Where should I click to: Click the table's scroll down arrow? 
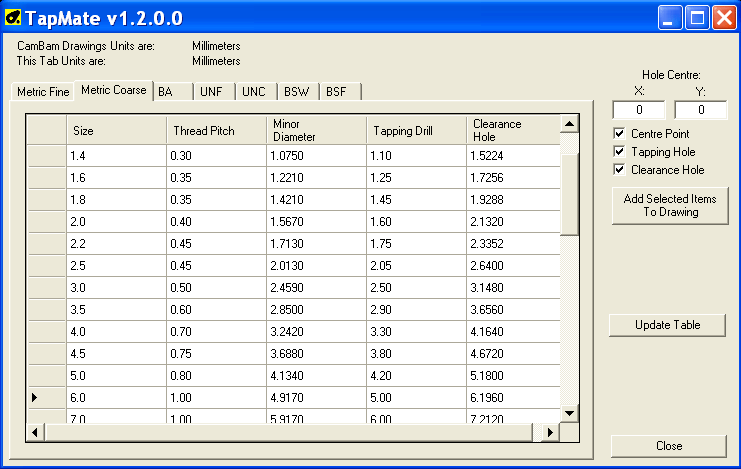pos(569,413)
